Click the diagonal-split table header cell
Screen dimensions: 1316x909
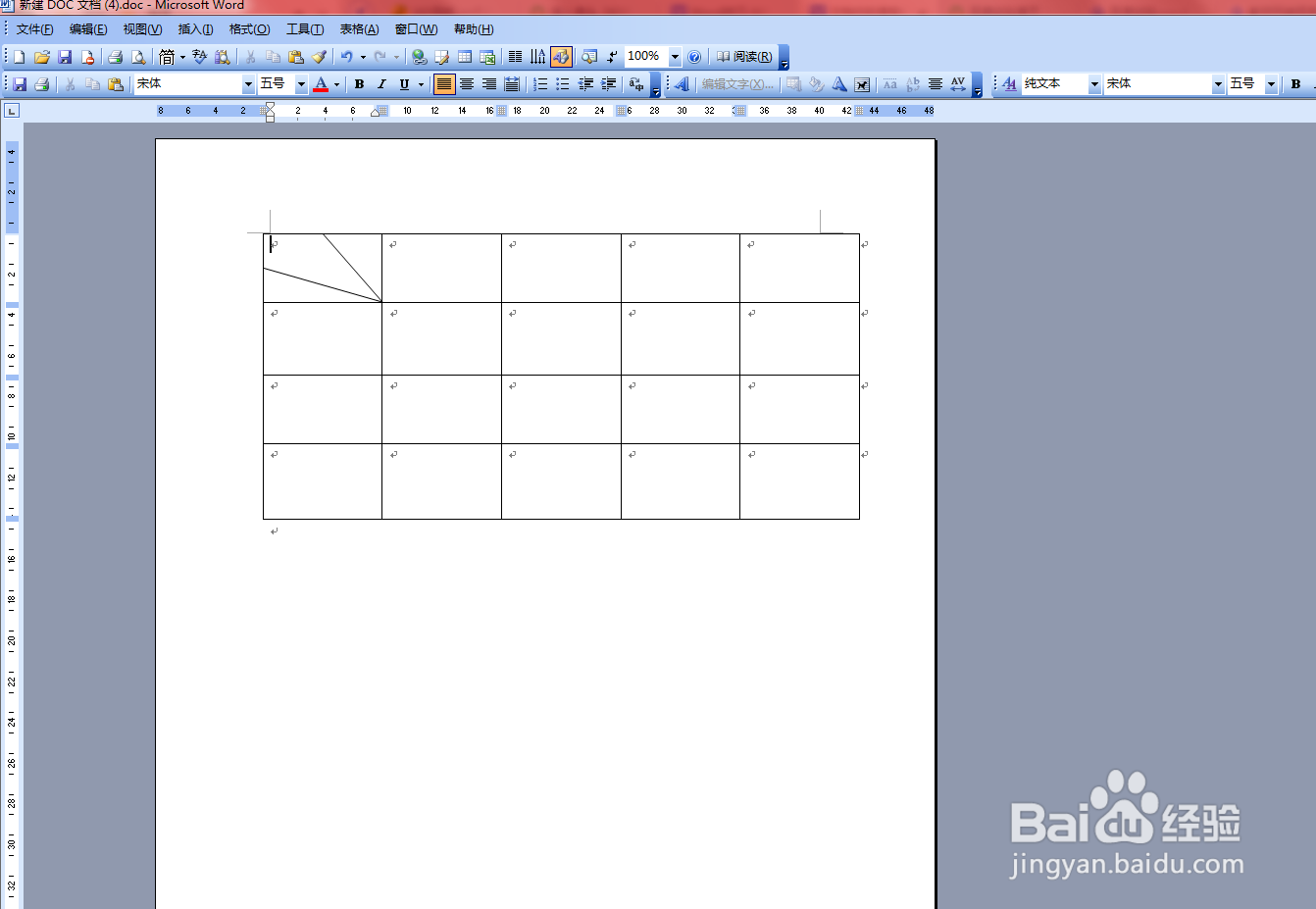(x=323, y=268)
